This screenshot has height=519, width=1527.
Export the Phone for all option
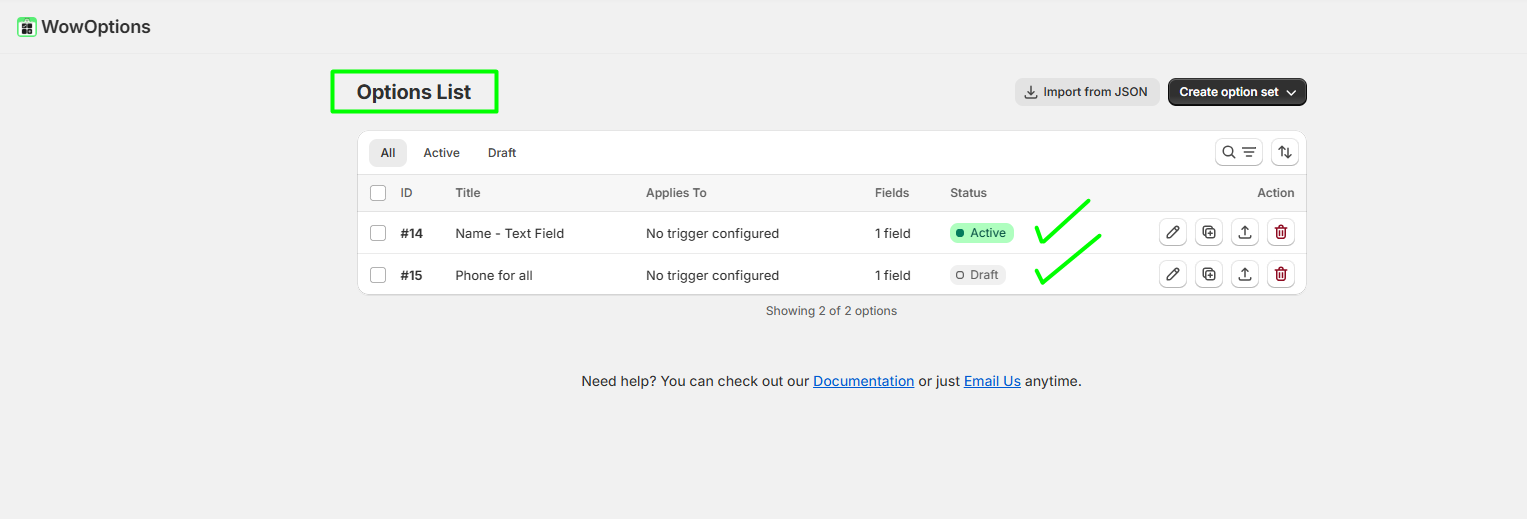point(1245,274)
